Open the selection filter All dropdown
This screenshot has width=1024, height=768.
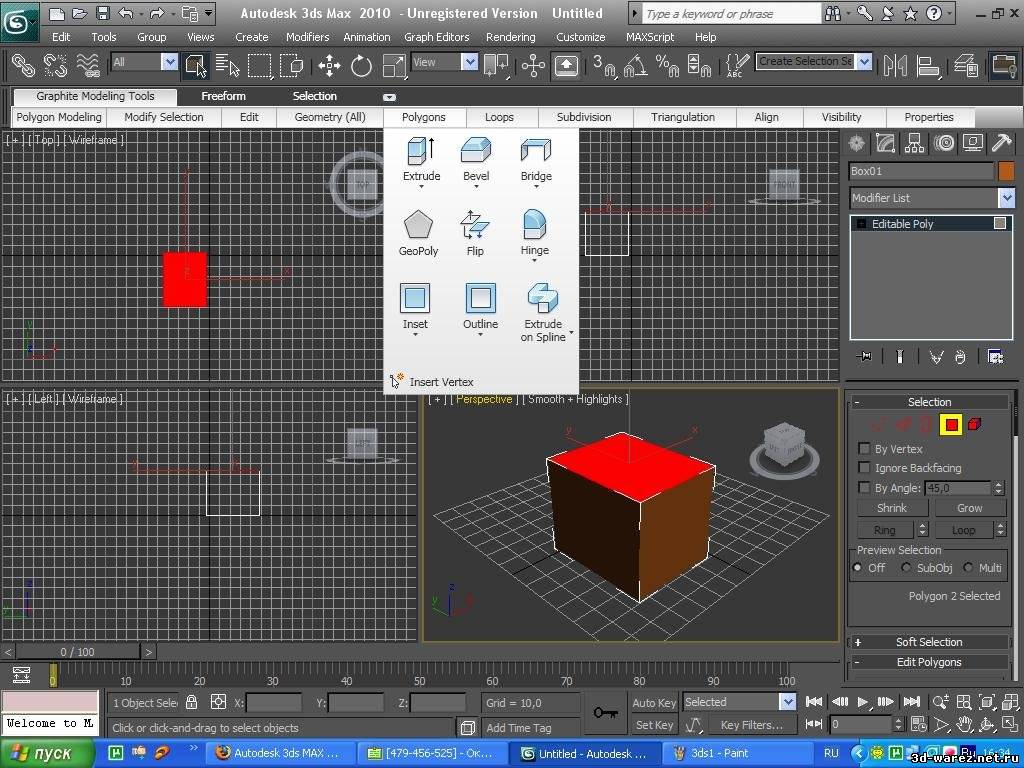[x=169, y=62]
